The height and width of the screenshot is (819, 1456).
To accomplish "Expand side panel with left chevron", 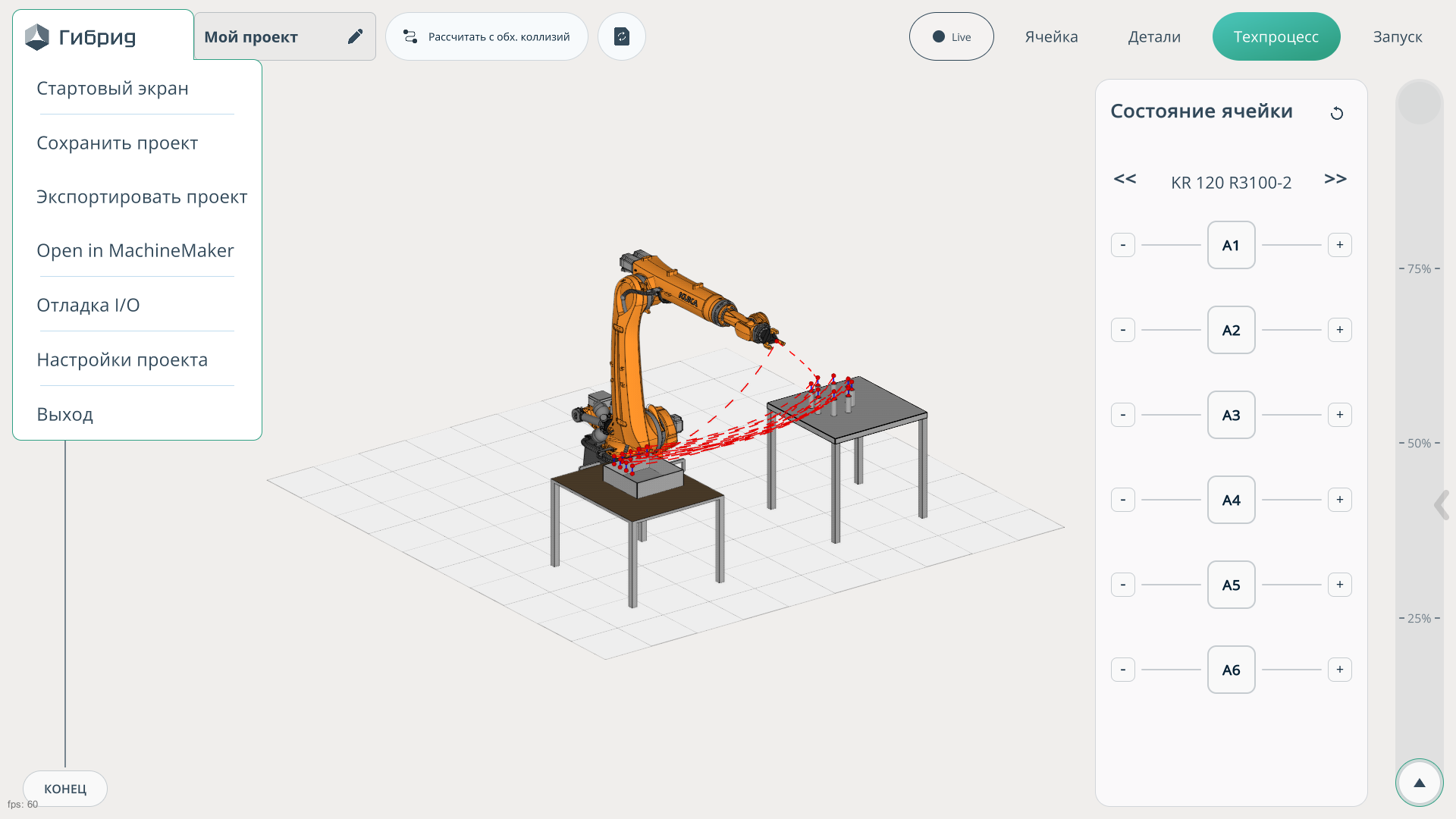I will click(x=1441, y=504).
